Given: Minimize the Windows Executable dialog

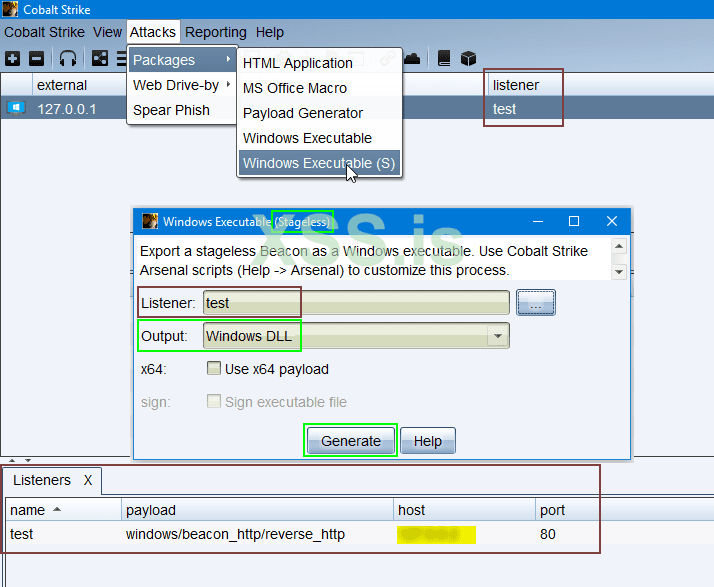Looking at the screenshot, I should 538,221.
